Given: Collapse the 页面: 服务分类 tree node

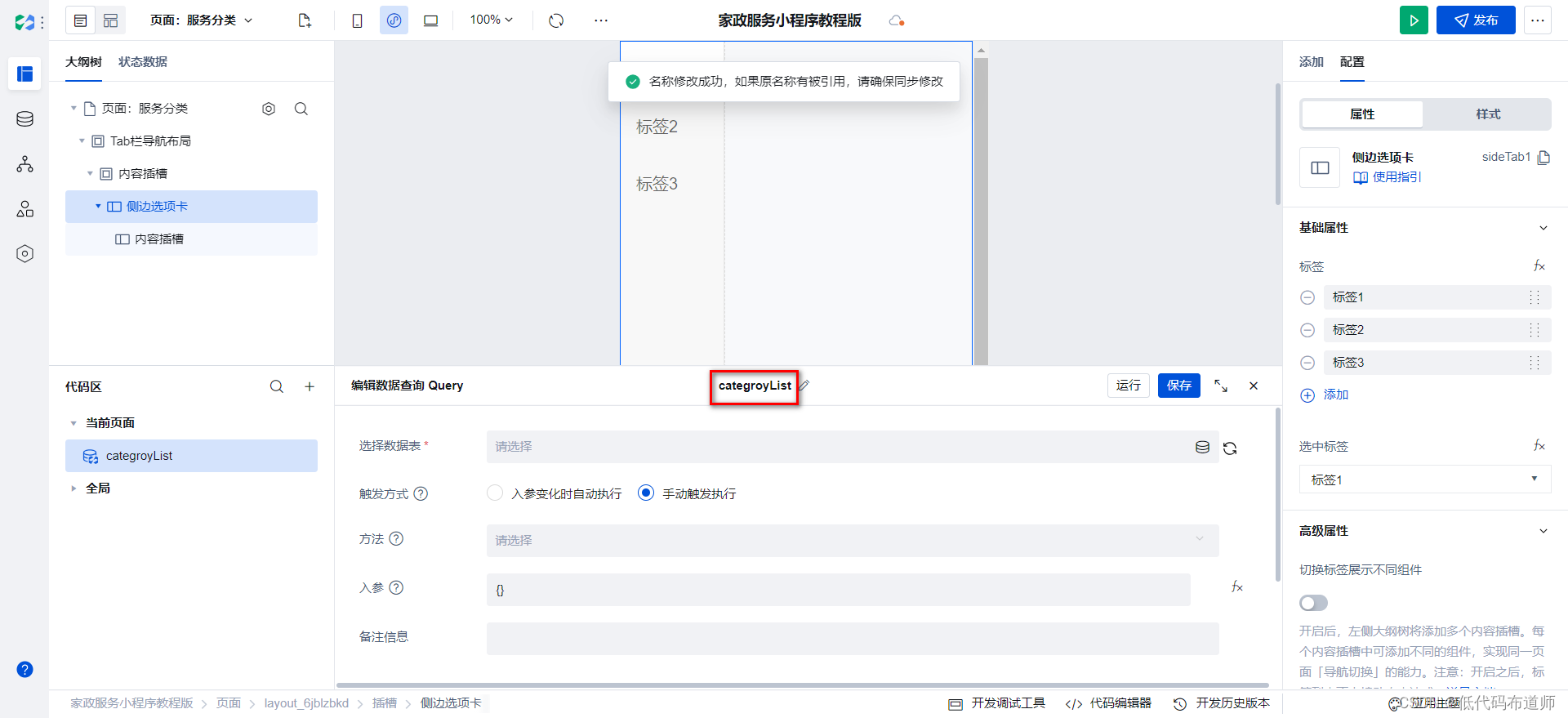Looking at the screenshot, I should (x=73, y=109).
